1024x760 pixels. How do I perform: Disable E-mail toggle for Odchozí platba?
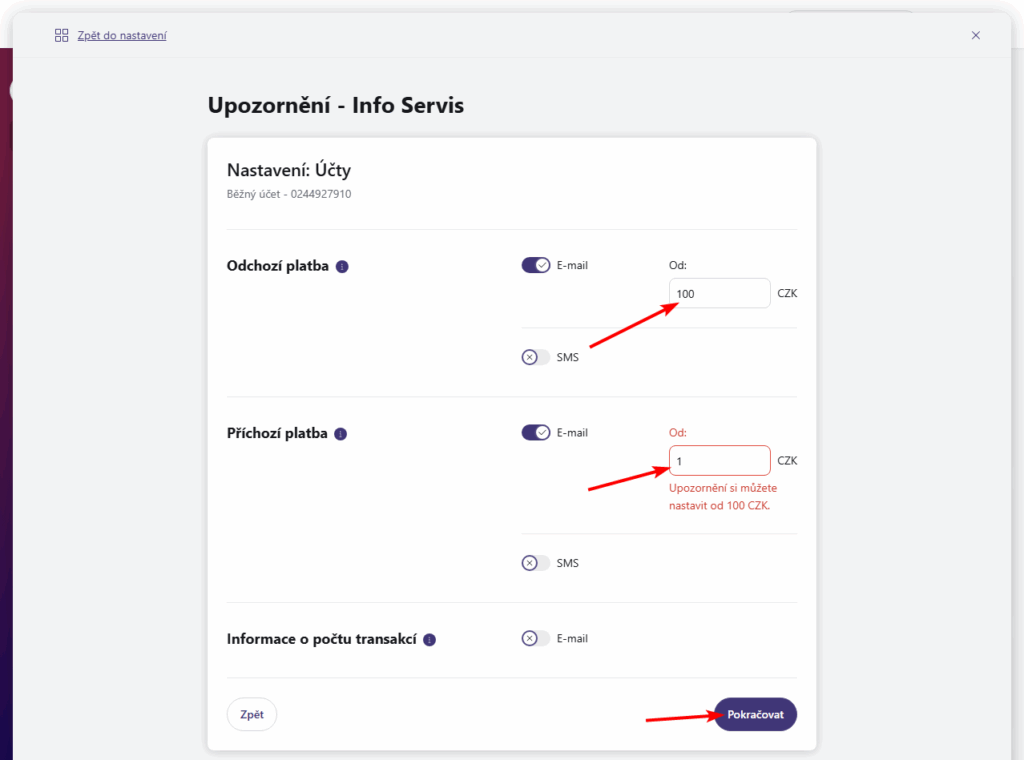click(x=536, y=265)
